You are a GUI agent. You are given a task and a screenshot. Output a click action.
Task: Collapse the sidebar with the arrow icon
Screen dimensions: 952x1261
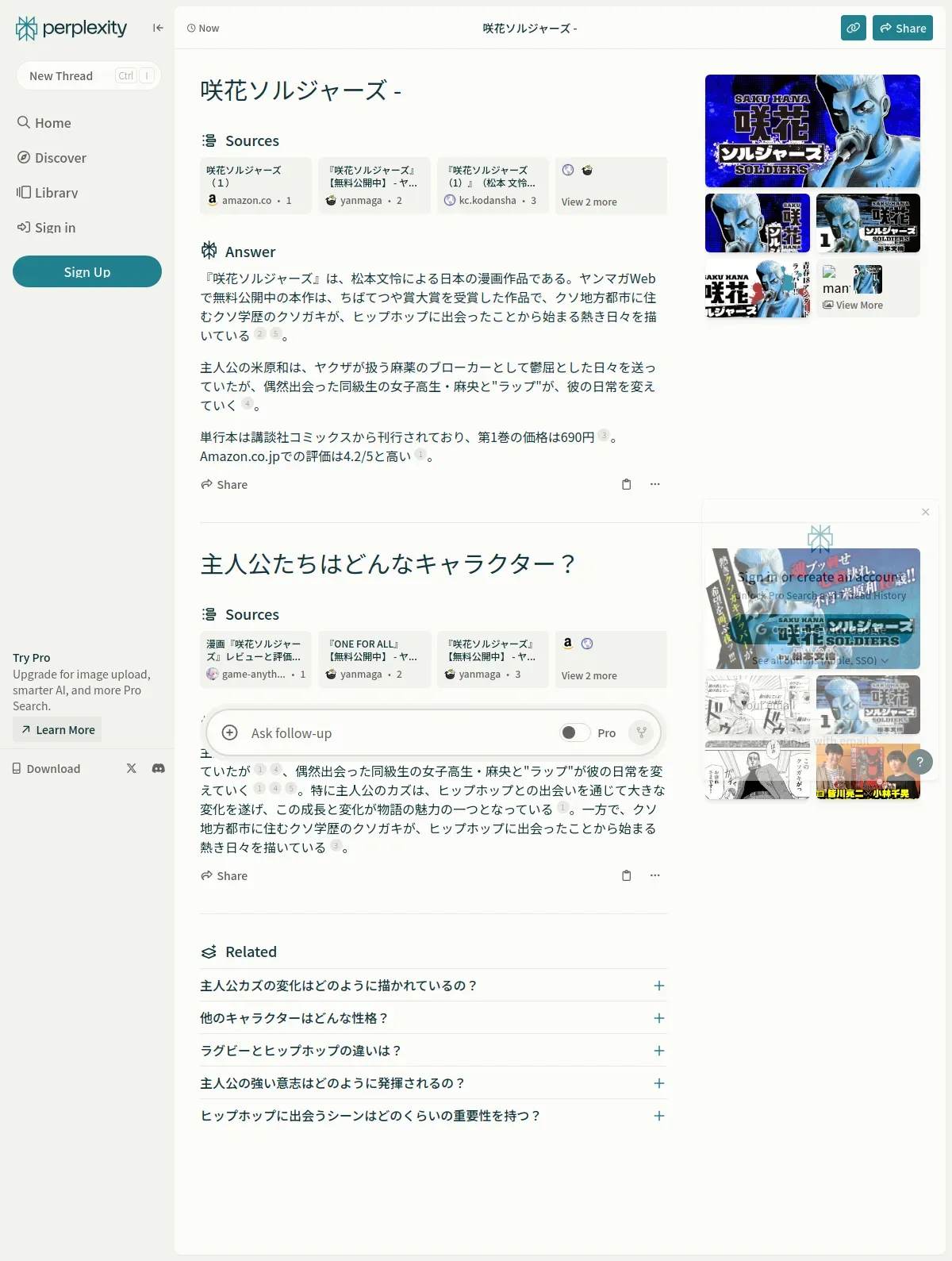pyautogui.click(x=158, y=28)
